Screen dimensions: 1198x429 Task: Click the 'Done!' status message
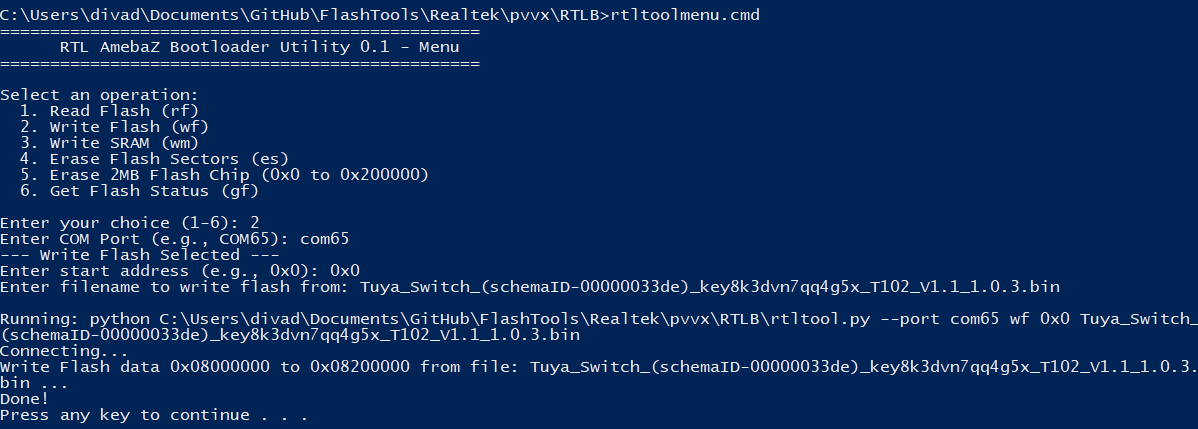pos(24,399)
